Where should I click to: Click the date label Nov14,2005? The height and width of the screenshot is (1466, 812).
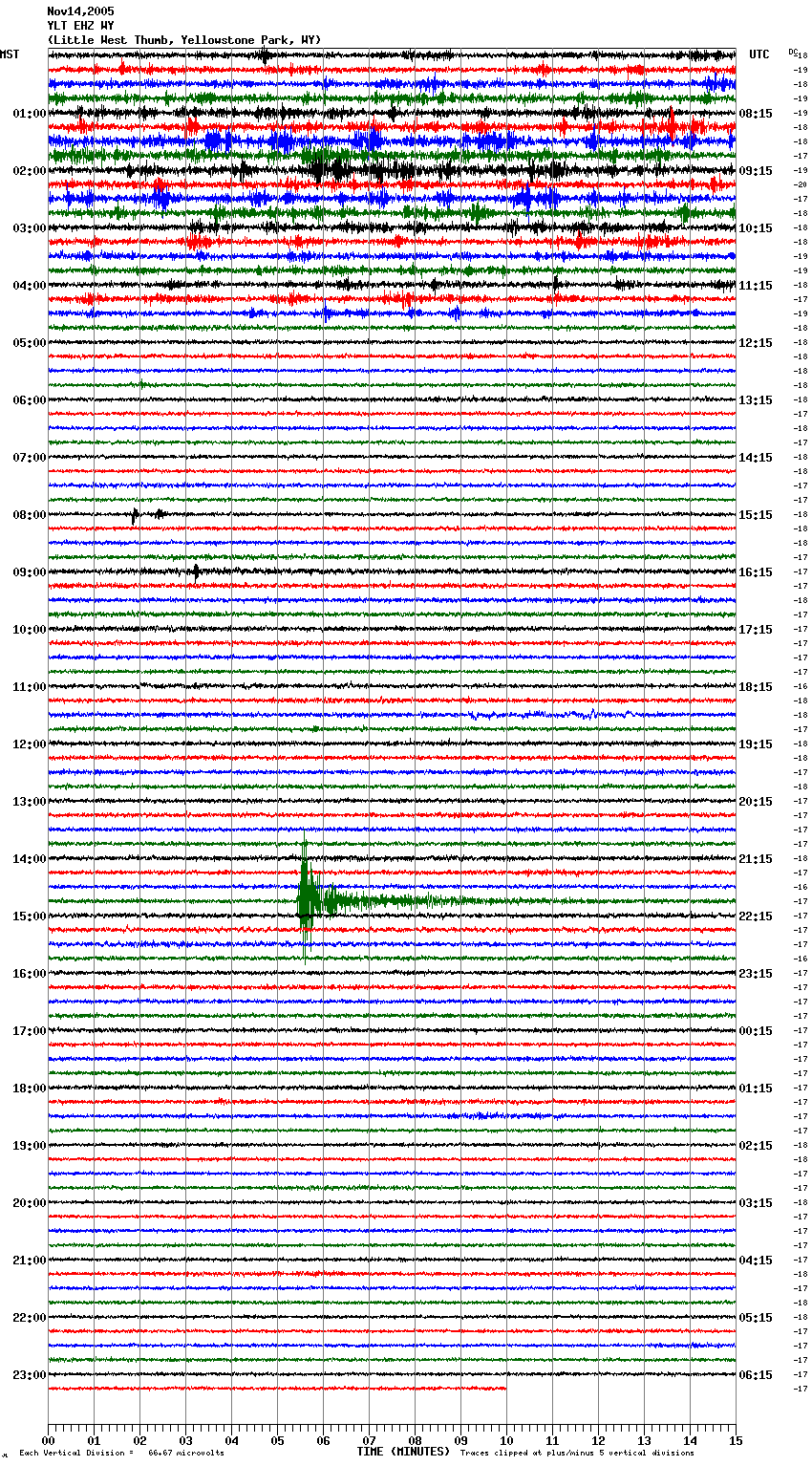(80, 11)
